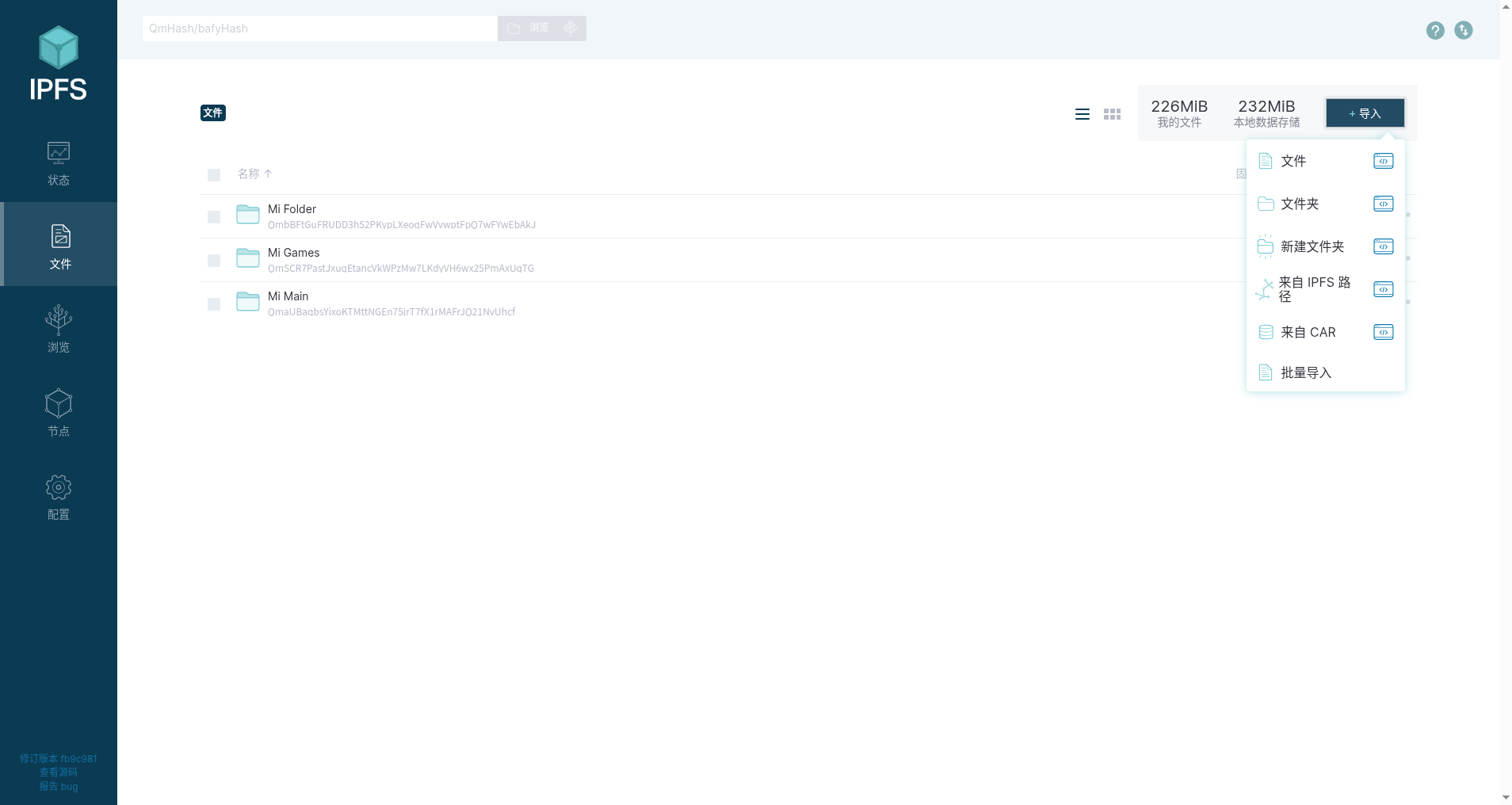This screenshot has height=805, width=1512.
Task: Open the 文件 files page in sidebar
Action: (x=60, y=244)
